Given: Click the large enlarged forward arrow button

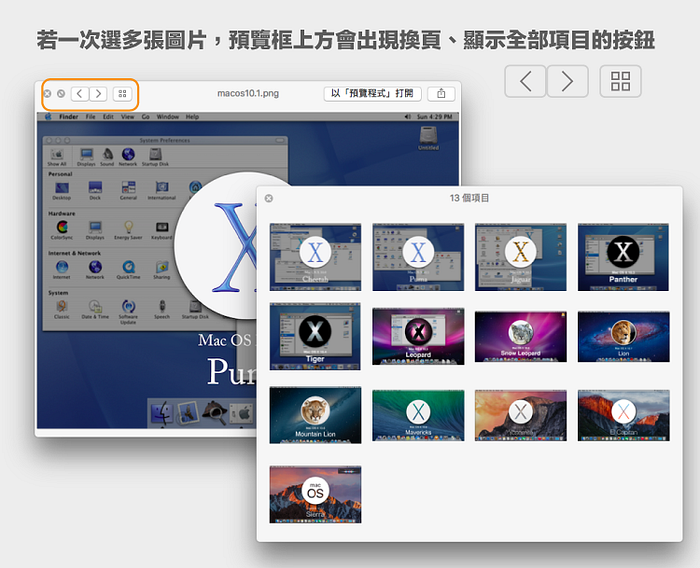Looking at the screenshot, I should tap(567, 81).
